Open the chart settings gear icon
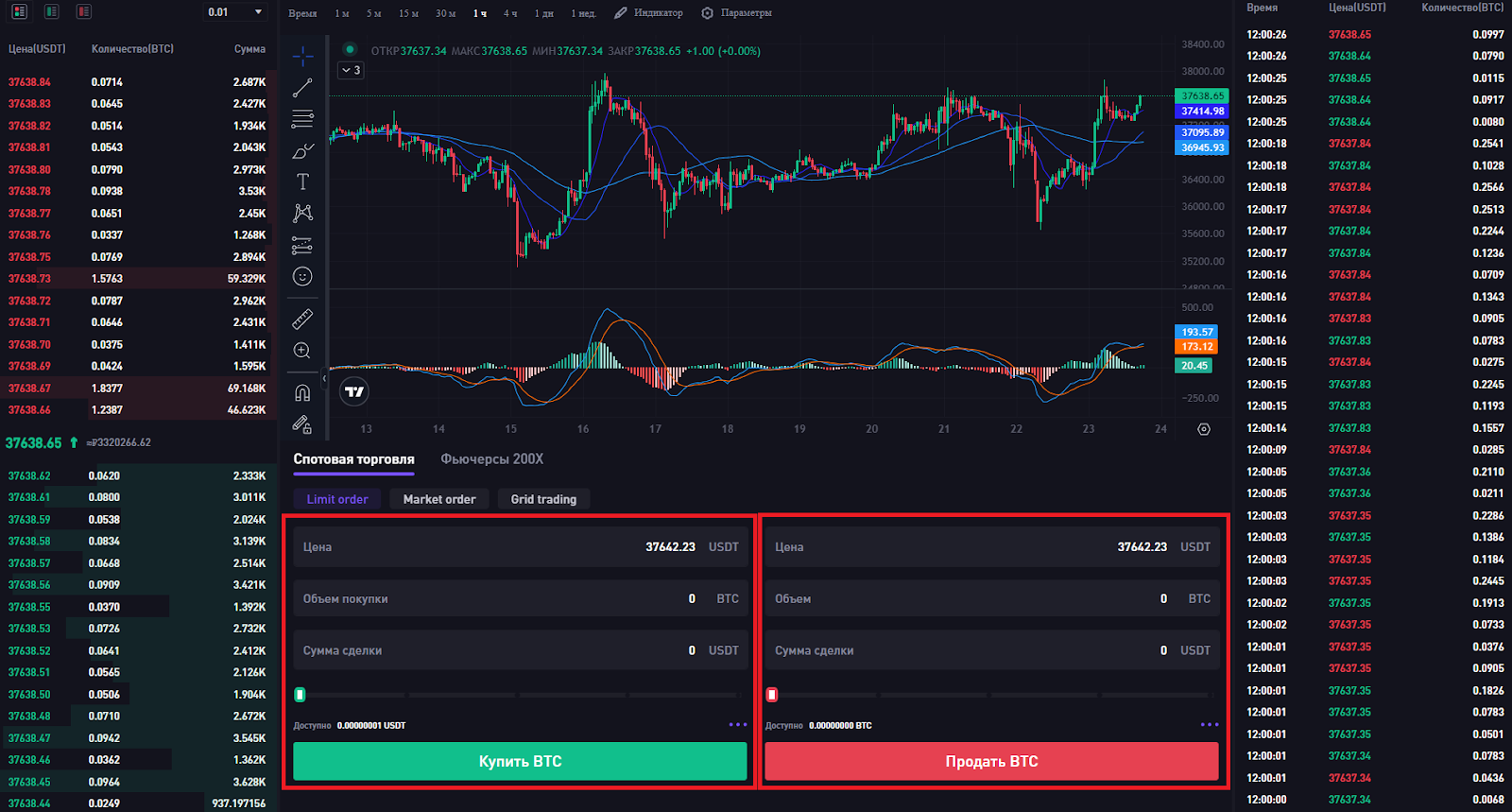1512x812 pixels. 1203,429
